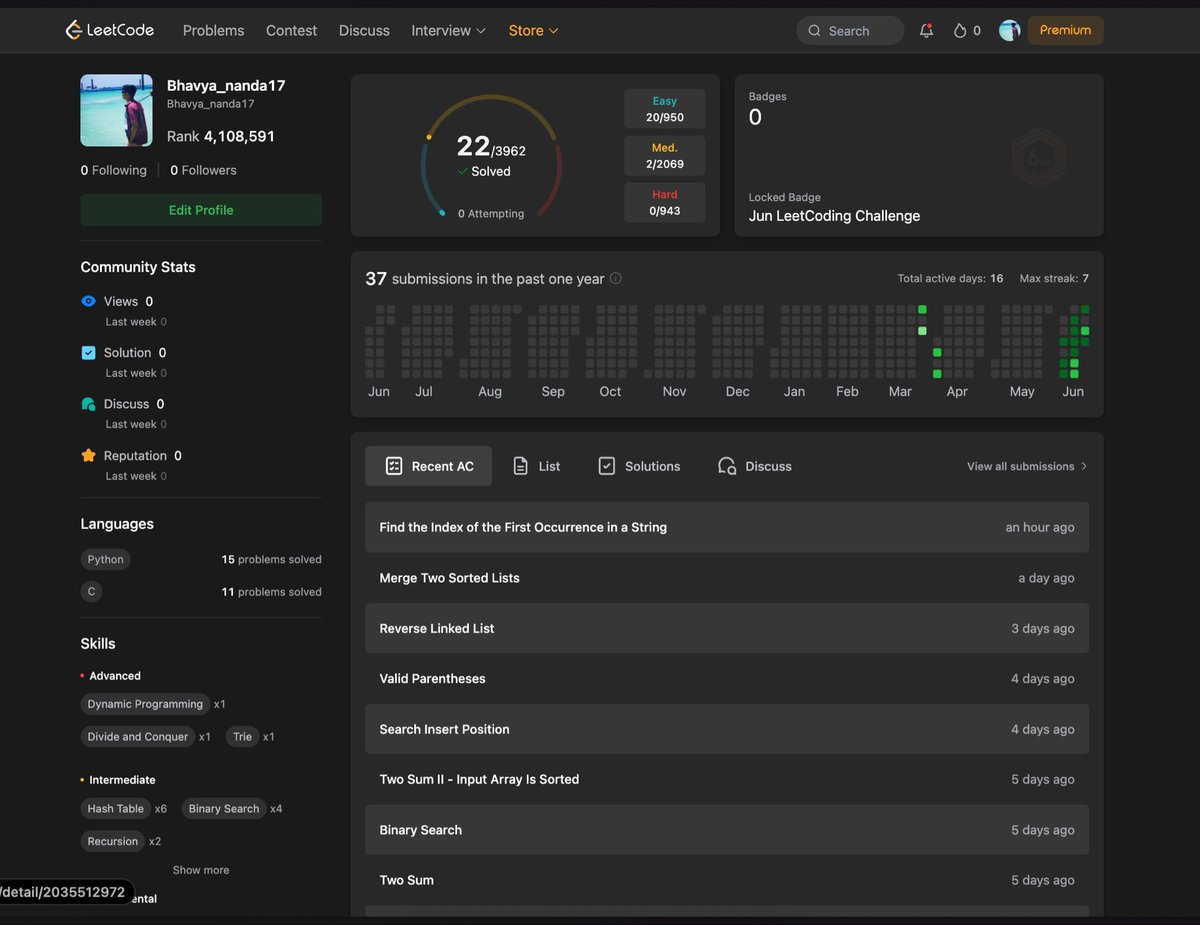Click 0 Following link
Image resolution: width=1200 pixels, height=925 pixels.
click(x=114, y=170)
